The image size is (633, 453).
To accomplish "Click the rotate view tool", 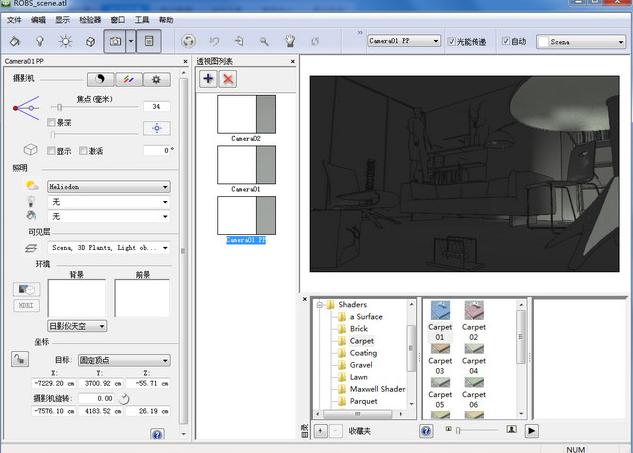I will tap(188, 41).
